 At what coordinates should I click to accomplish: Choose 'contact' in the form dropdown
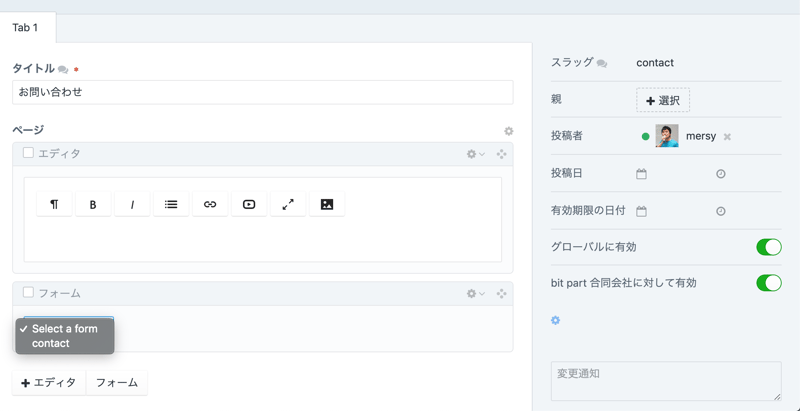(x=51, y=343)
